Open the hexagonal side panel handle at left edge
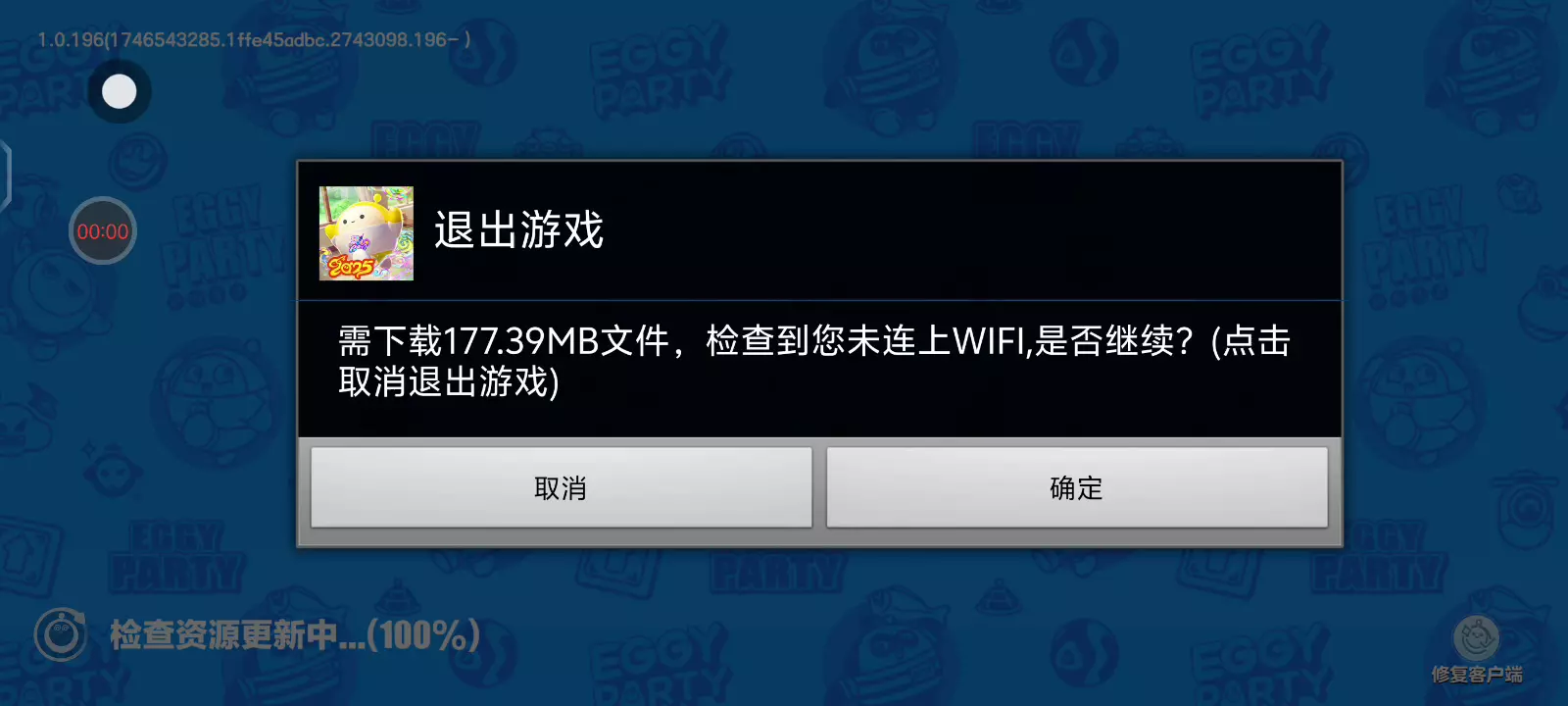This screenshot has width=1568, height=706. click(4, 175)
